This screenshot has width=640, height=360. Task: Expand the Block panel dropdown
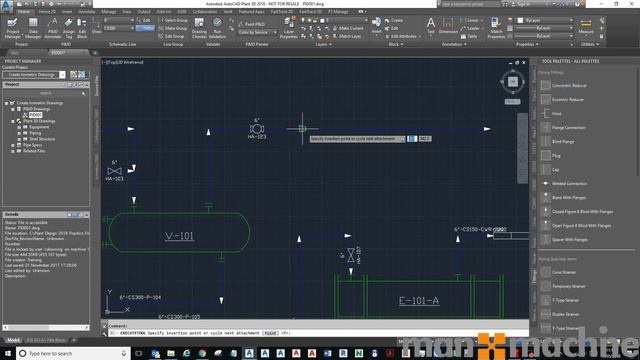coord(396,44)
